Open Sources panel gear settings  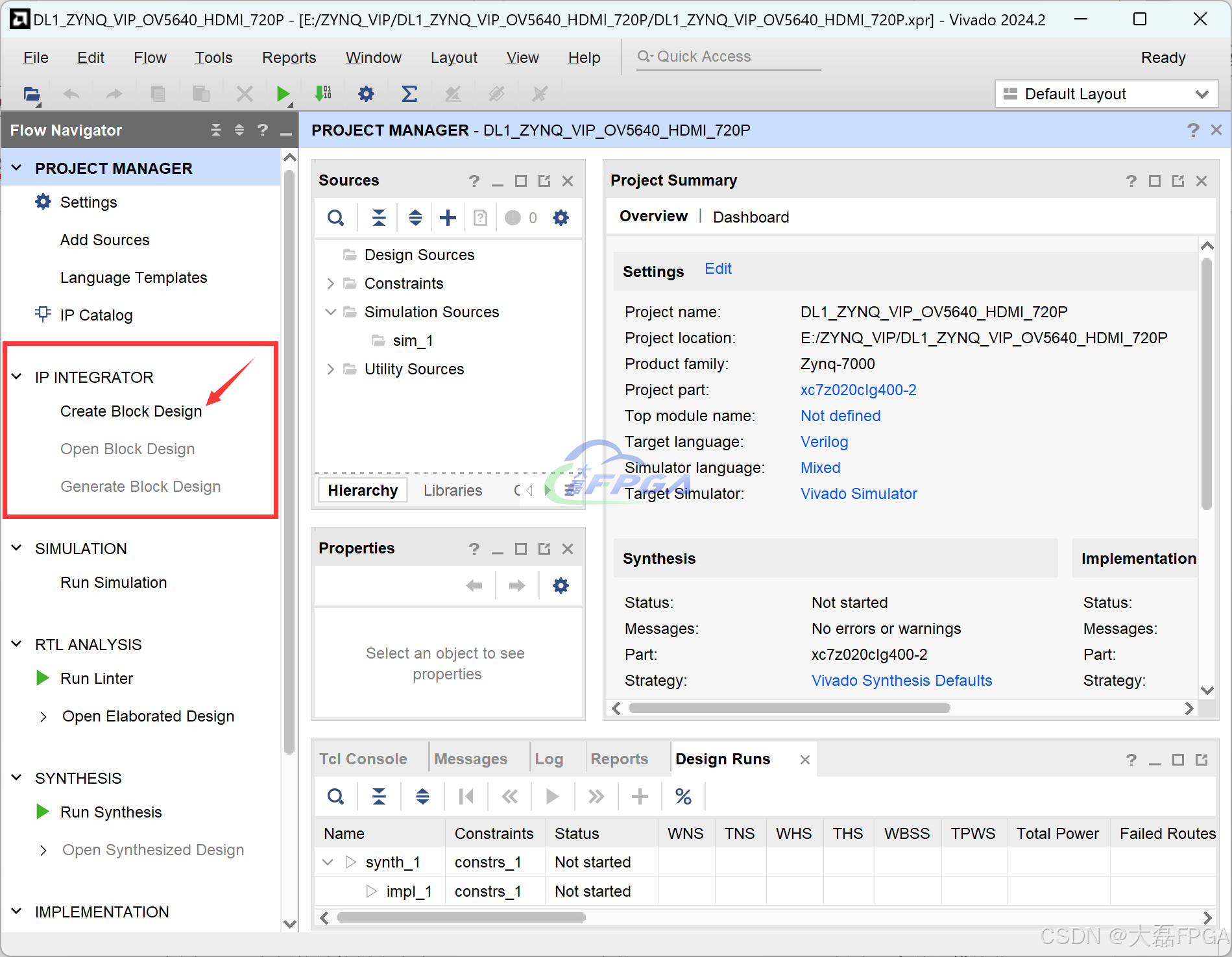point(561,217)
